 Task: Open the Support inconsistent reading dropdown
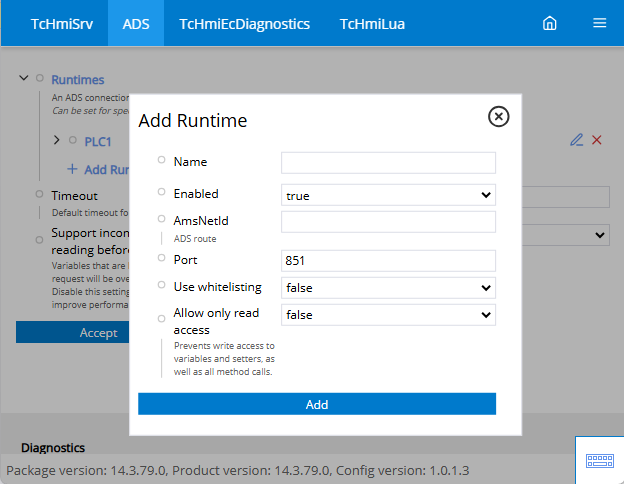point(566,235)
